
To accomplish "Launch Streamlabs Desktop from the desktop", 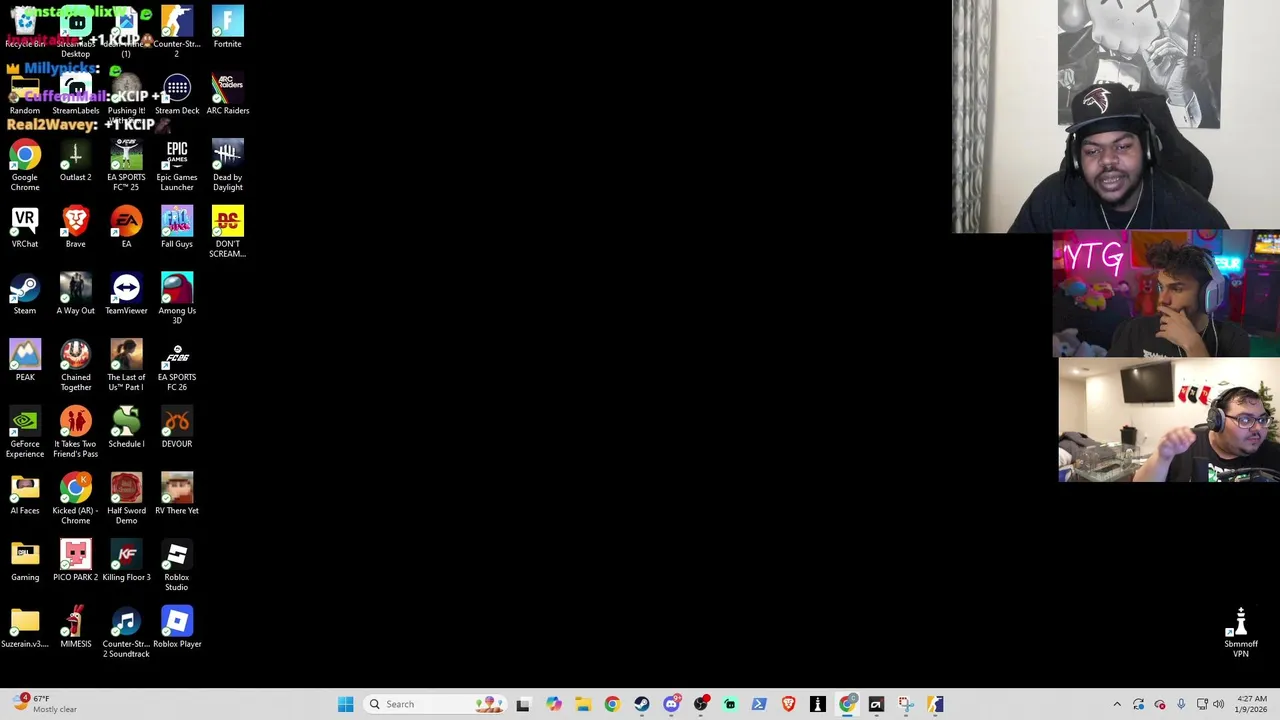I will tap(75, 32).
